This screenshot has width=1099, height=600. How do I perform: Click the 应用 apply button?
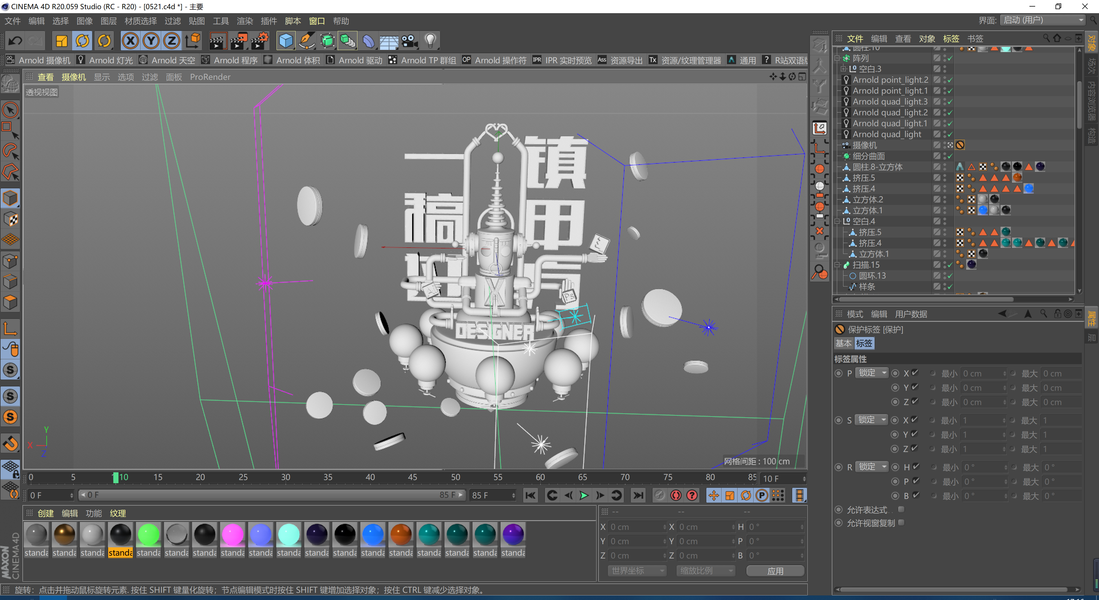click(775, 570)
